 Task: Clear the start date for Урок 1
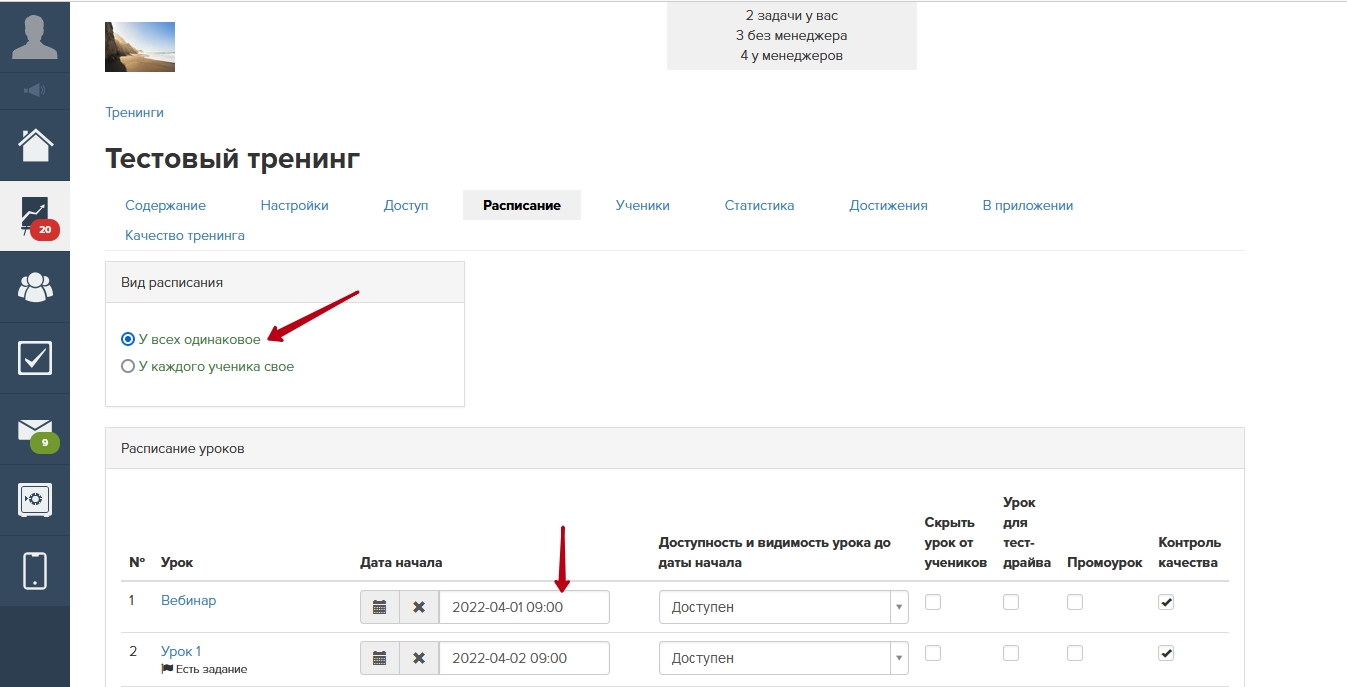(419, 658)
